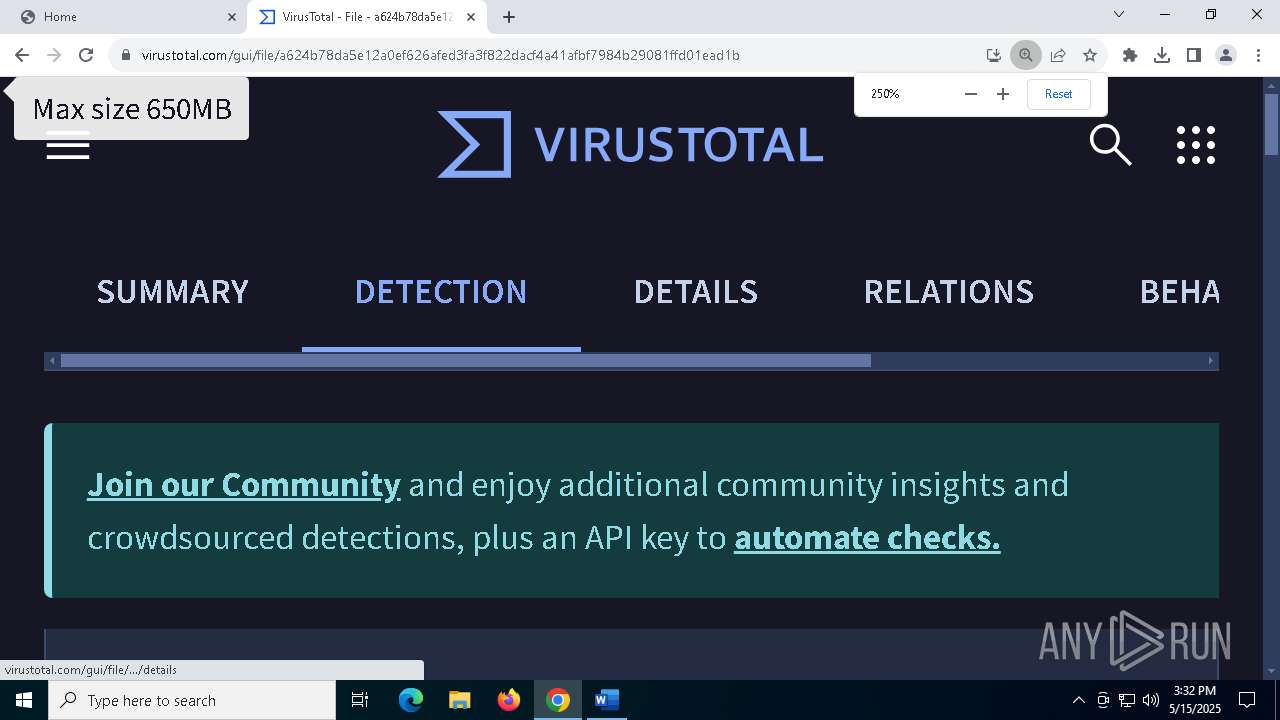Go back with browser back arrow
Viewport: 1280px width, 720px height.
[22, 55]
